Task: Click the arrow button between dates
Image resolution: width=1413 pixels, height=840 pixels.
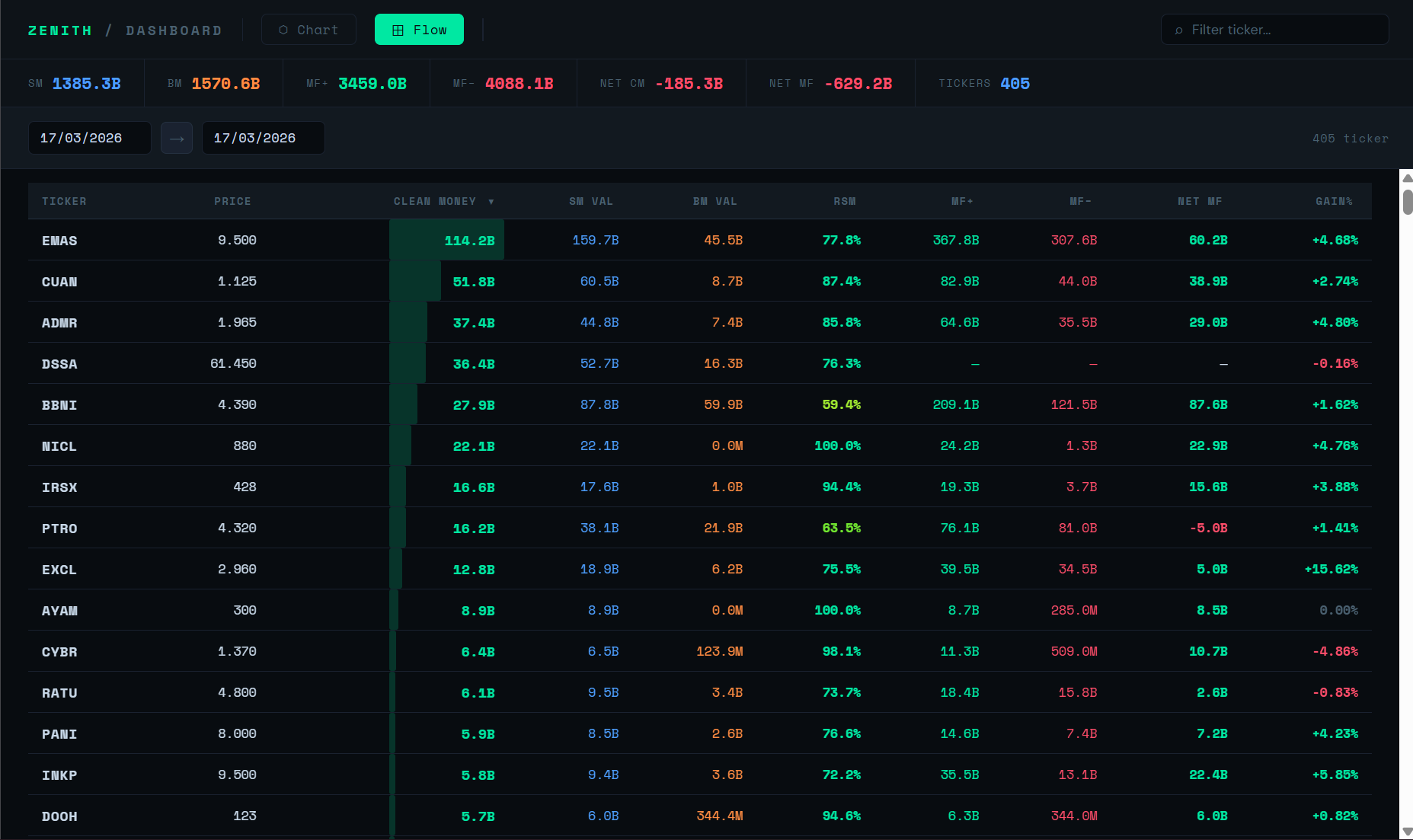Action: (x=177, y=138)
